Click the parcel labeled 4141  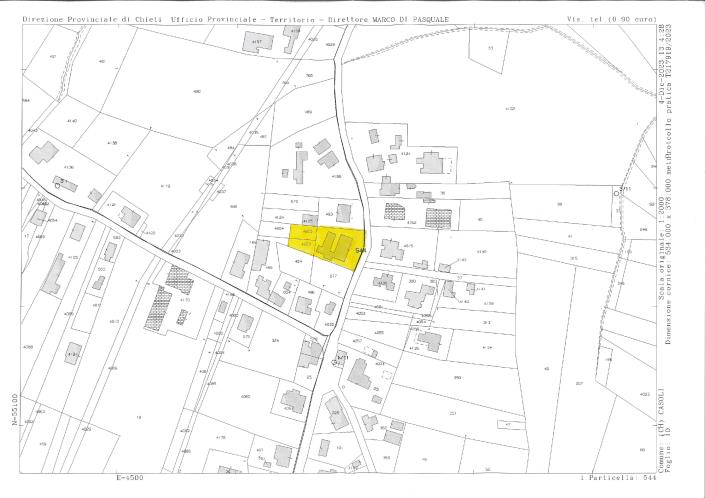[405, 154]
